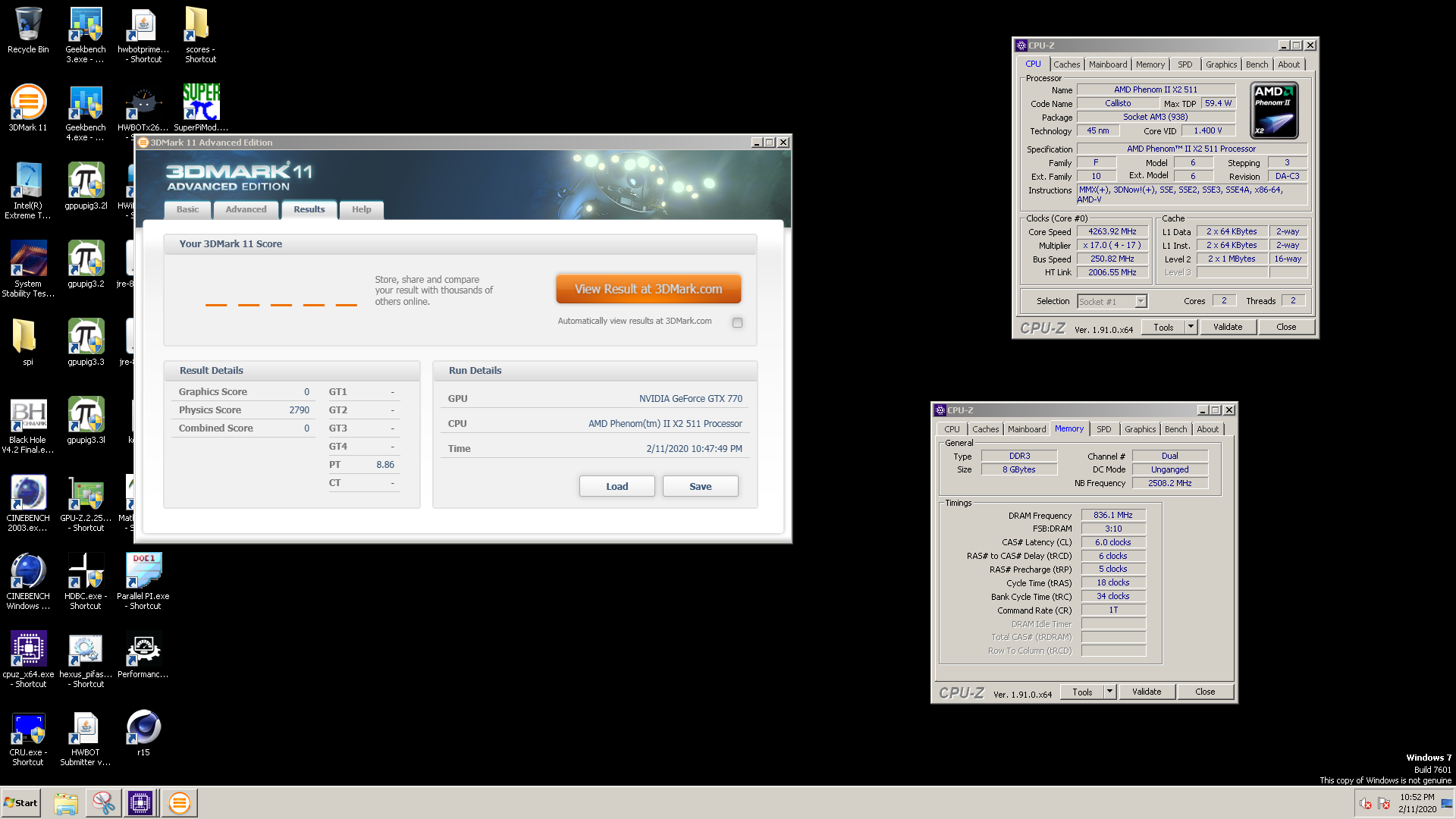The height and width of the screenshot is (819, 1456).
Task: Click View Result at 3DMark.com
Action: [x=648, y=289]
